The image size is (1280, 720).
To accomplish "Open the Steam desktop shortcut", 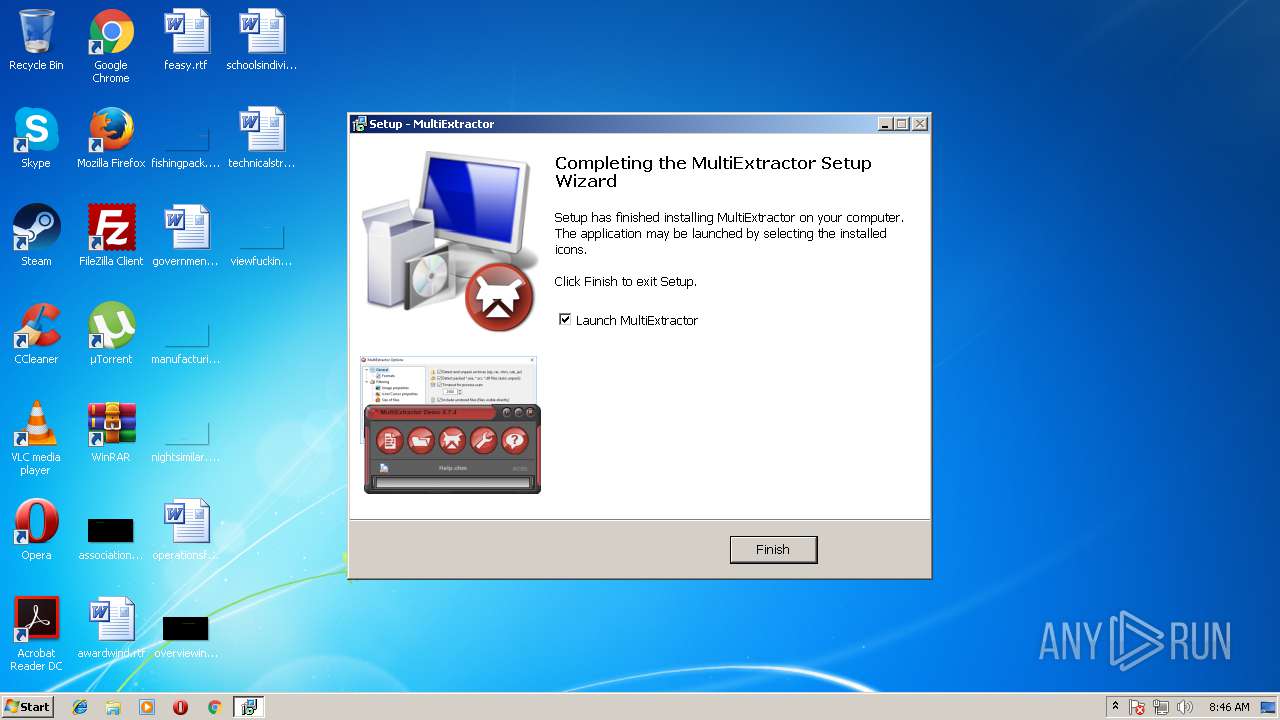I will [x=36, y=237].
